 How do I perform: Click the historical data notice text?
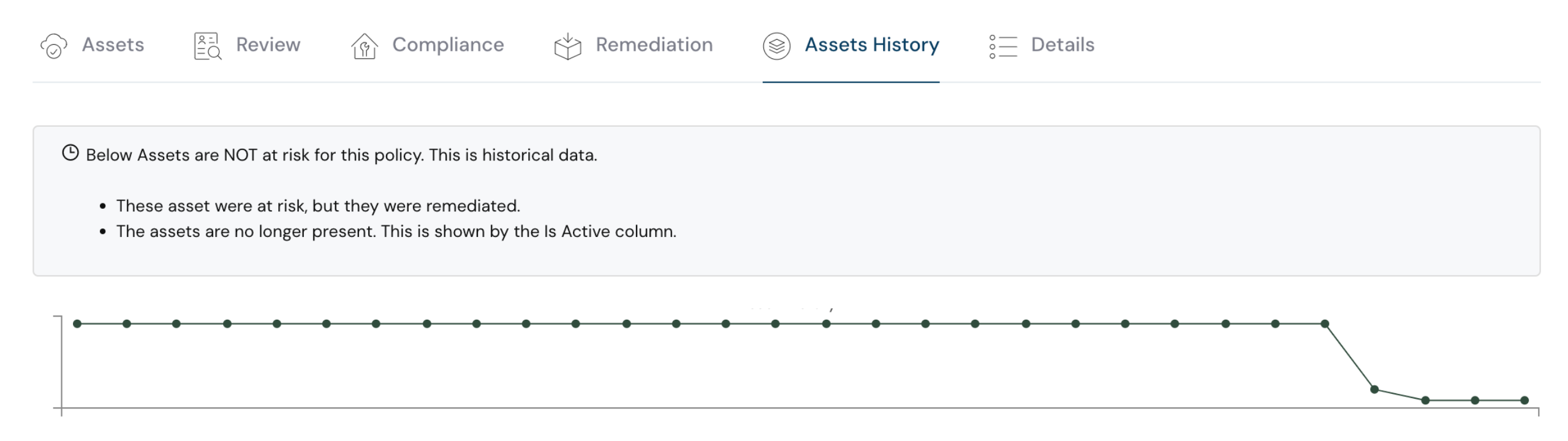point(341,155)
